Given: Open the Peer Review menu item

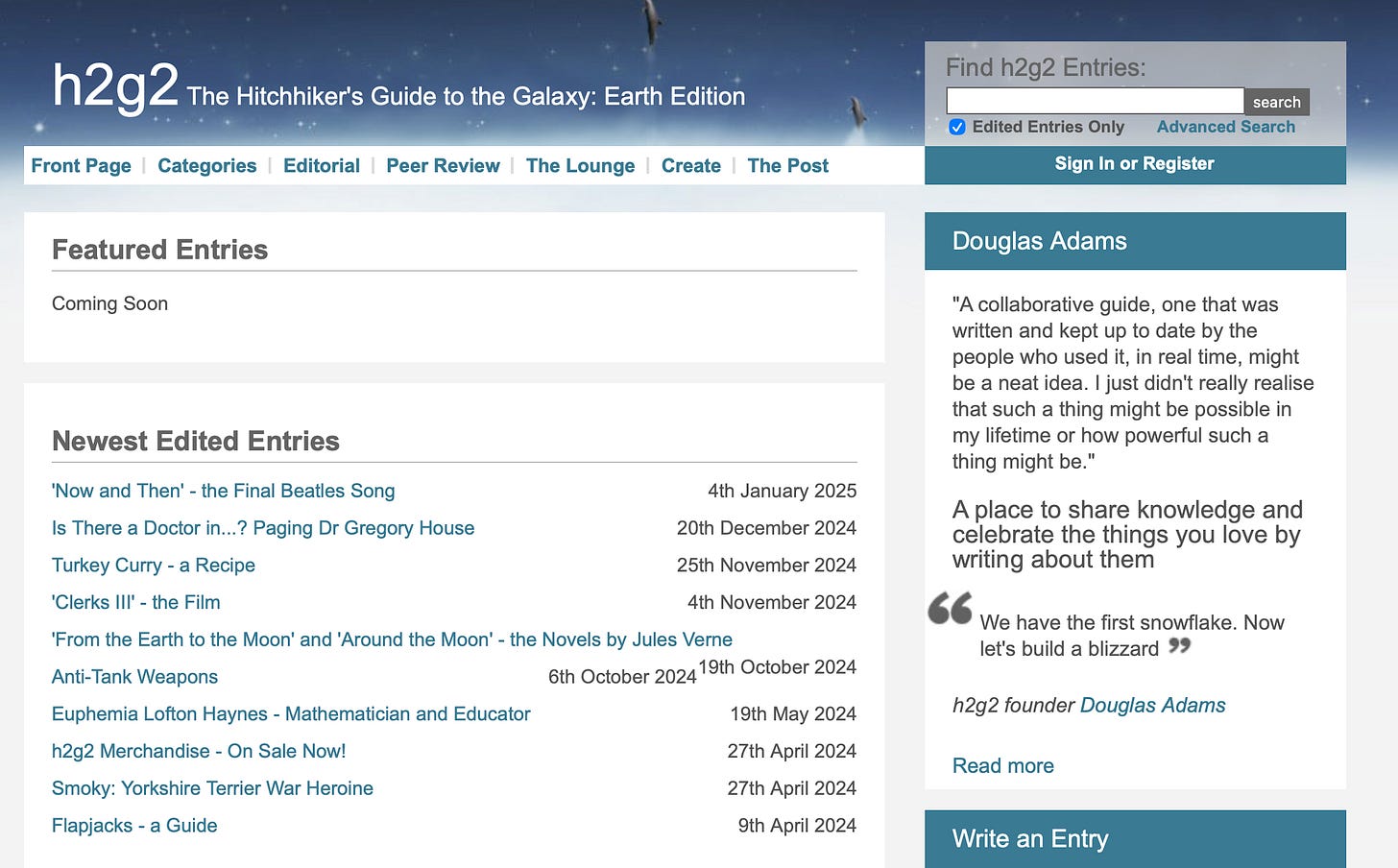Looking at the screenshot, I should click(x=443, y=165).
